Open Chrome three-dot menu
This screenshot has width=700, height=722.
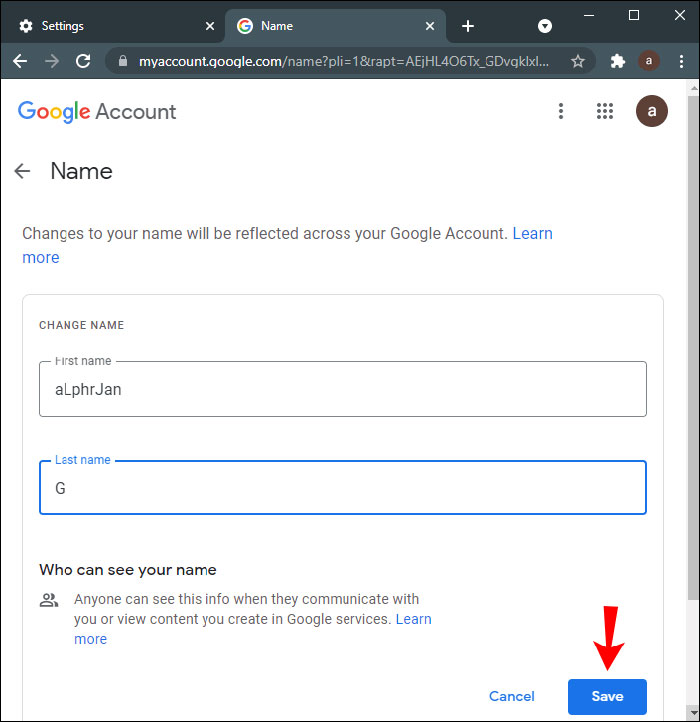[x=680, y=61]
